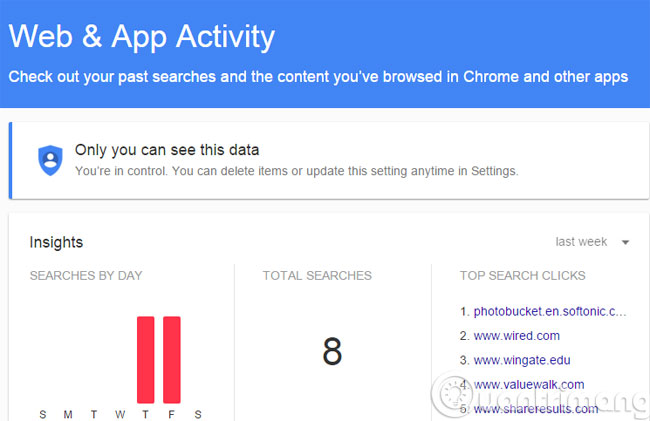Click the Monday "M" label under the chart
Image resolution: width=650 pixels, height=421 pixels.
pyautogui.click(x=68, y=414)
